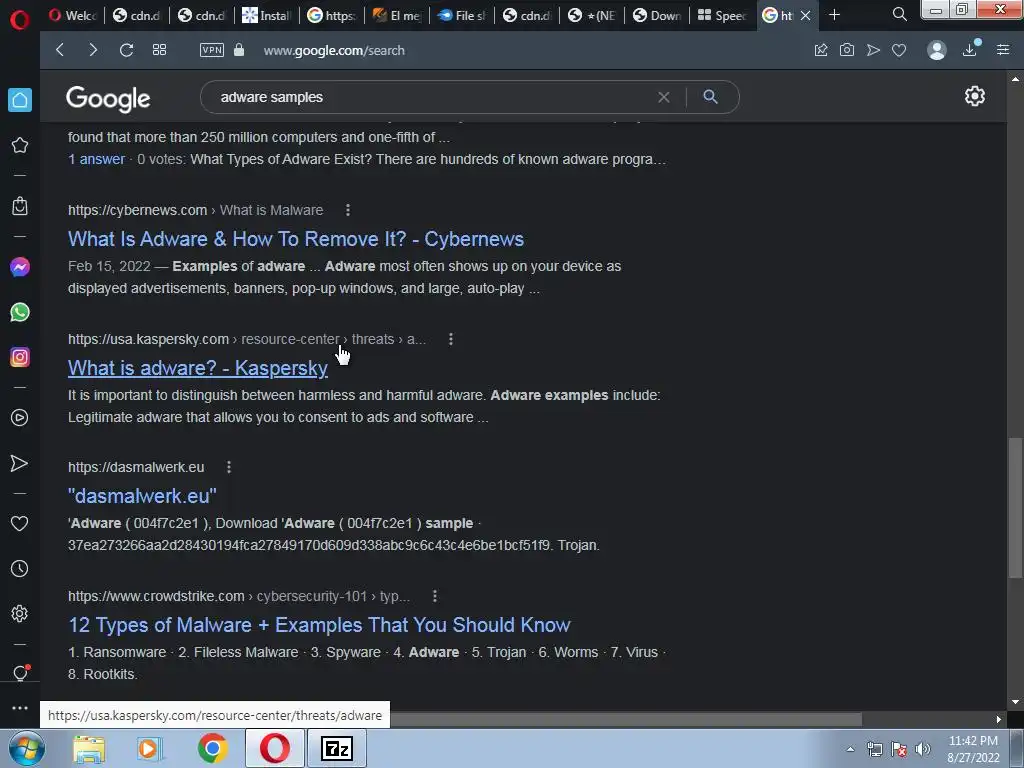Open Messenger in the sidebar

point(20,267)
